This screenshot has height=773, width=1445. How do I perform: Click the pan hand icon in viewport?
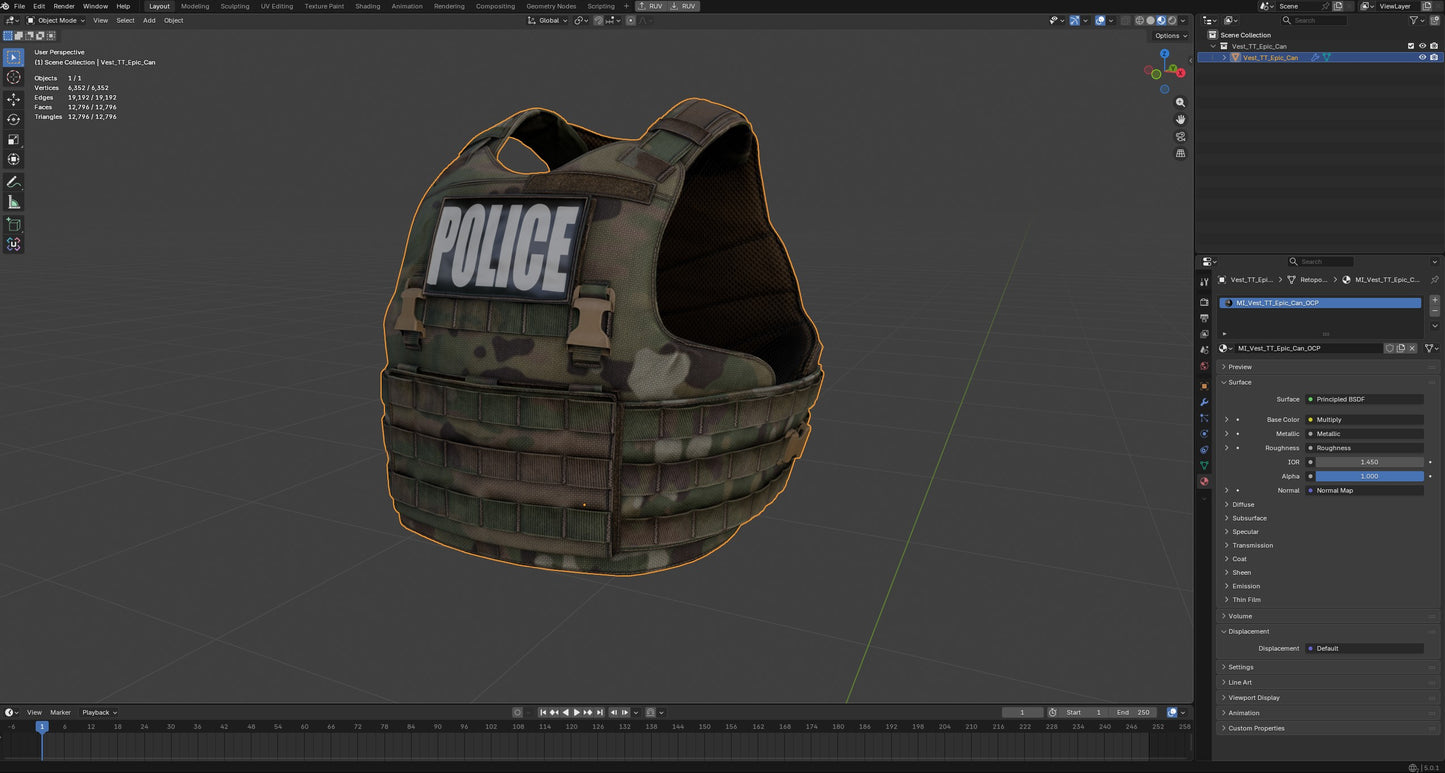1180,119
